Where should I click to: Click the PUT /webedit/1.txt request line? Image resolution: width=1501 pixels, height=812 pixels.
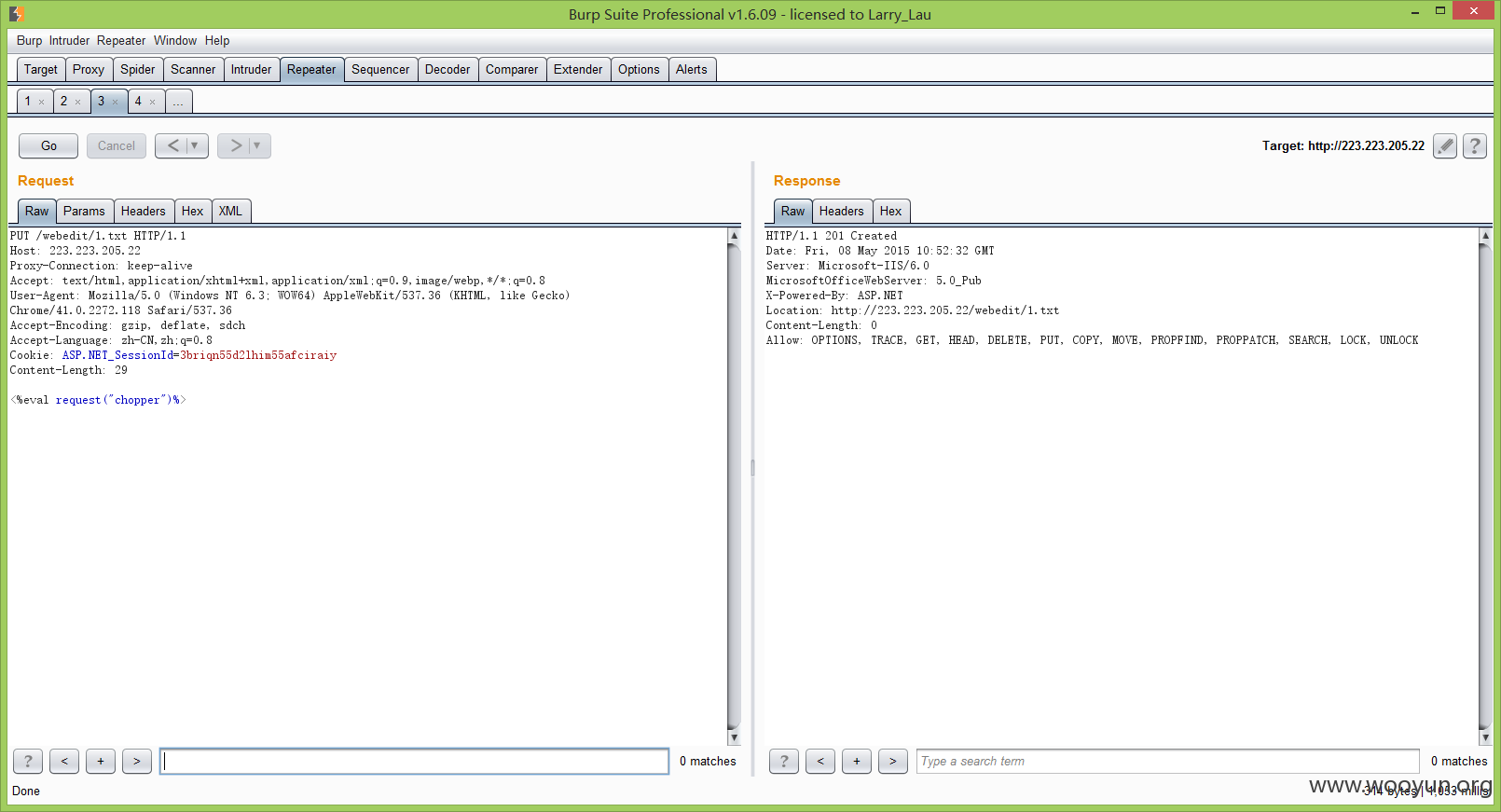[98, 236]
